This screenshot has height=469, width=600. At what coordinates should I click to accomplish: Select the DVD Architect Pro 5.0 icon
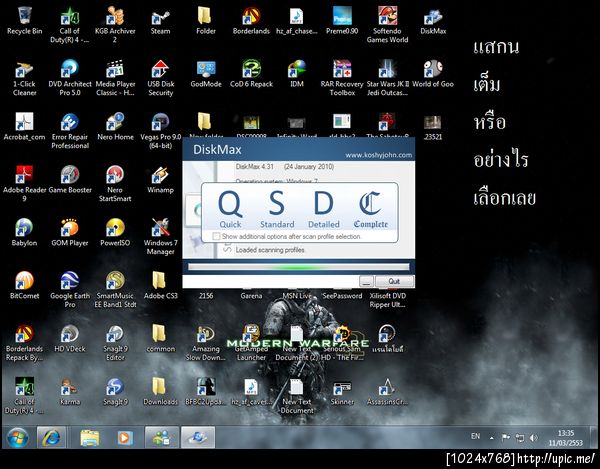pos(70,78)
